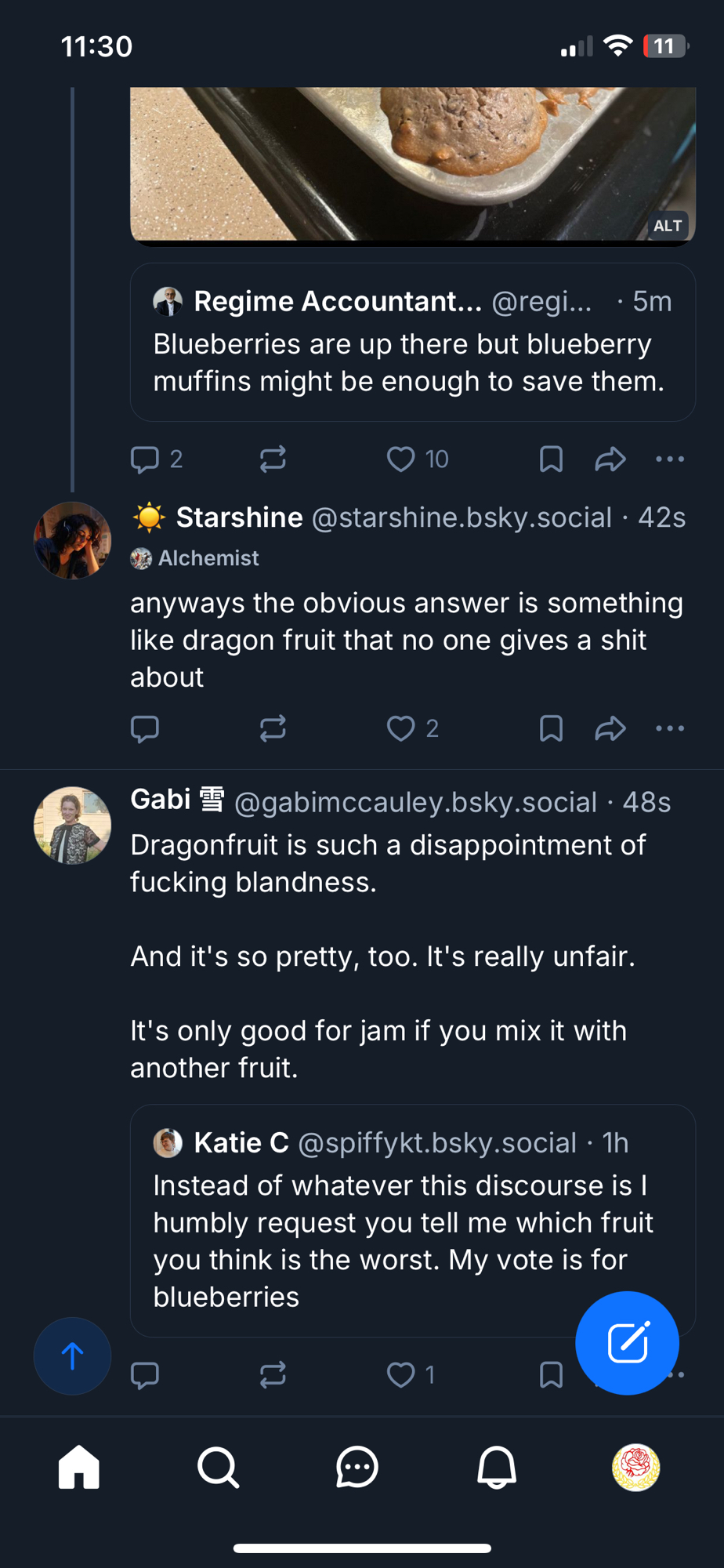Image resolution: width=724 pixels, height=1568 pixels.
Task: Bookmark Starshine's post
Action: tap(551, 728)
